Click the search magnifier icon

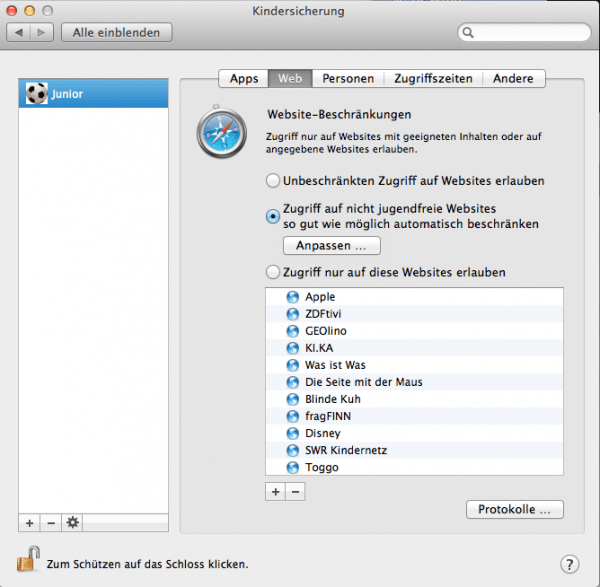pyautogui.click(x=468, y=33)
